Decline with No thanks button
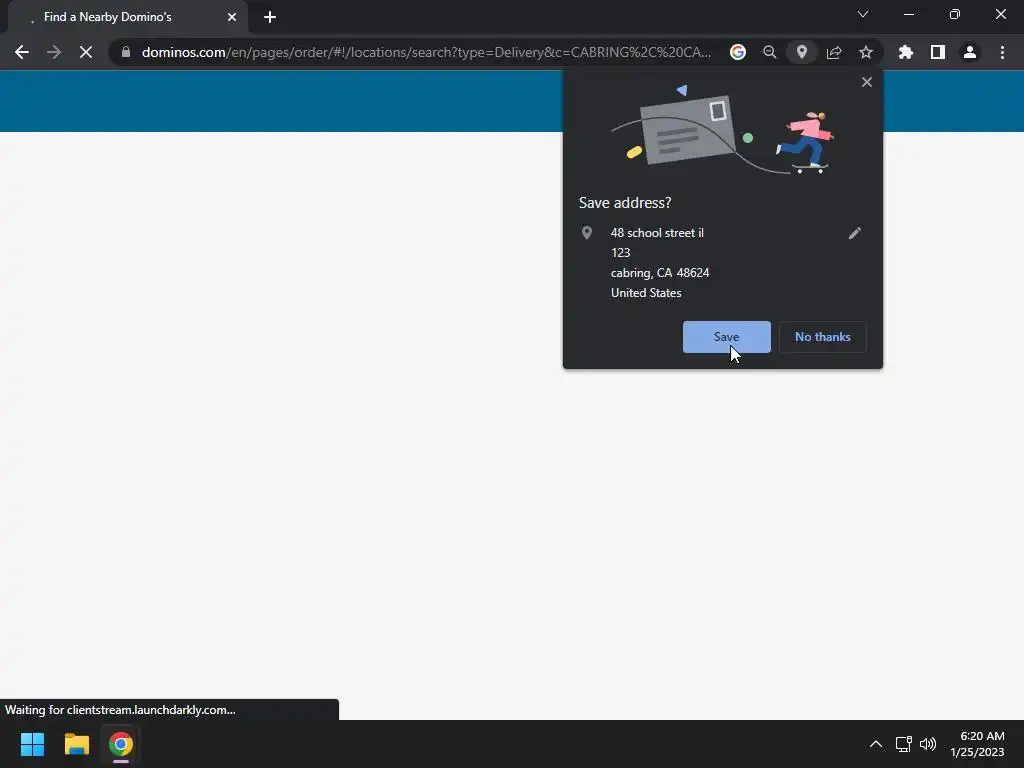1024x768 pixels. tap(823, 337)
